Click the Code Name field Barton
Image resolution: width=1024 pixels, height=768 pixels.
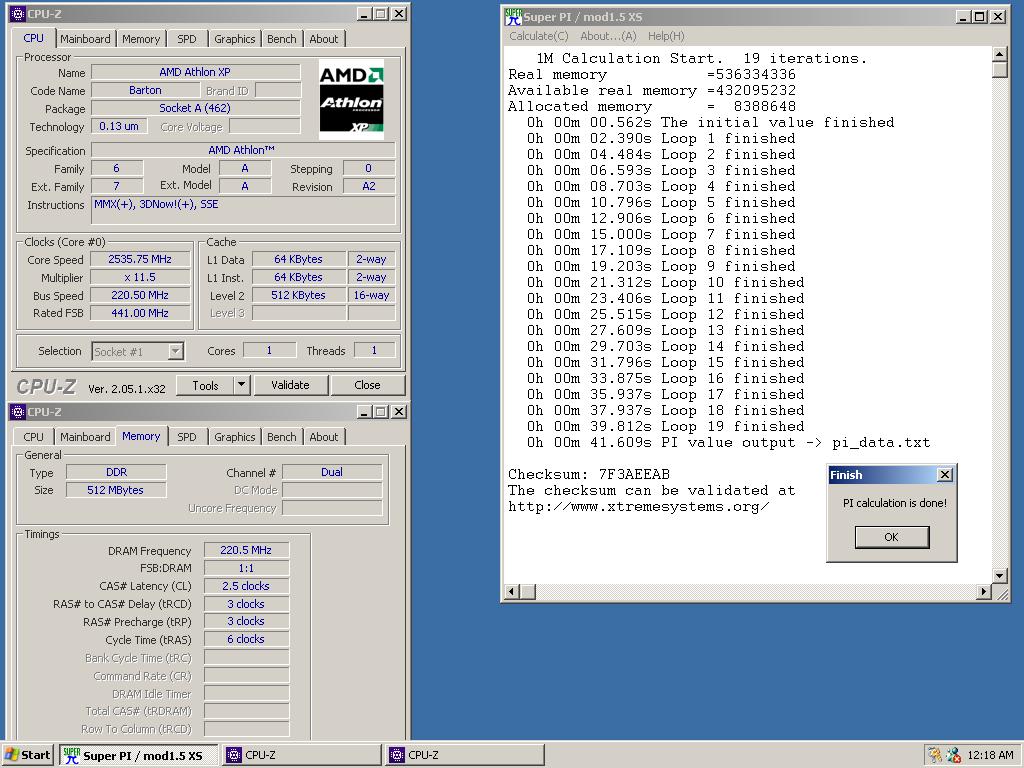(x=145, y=90)
